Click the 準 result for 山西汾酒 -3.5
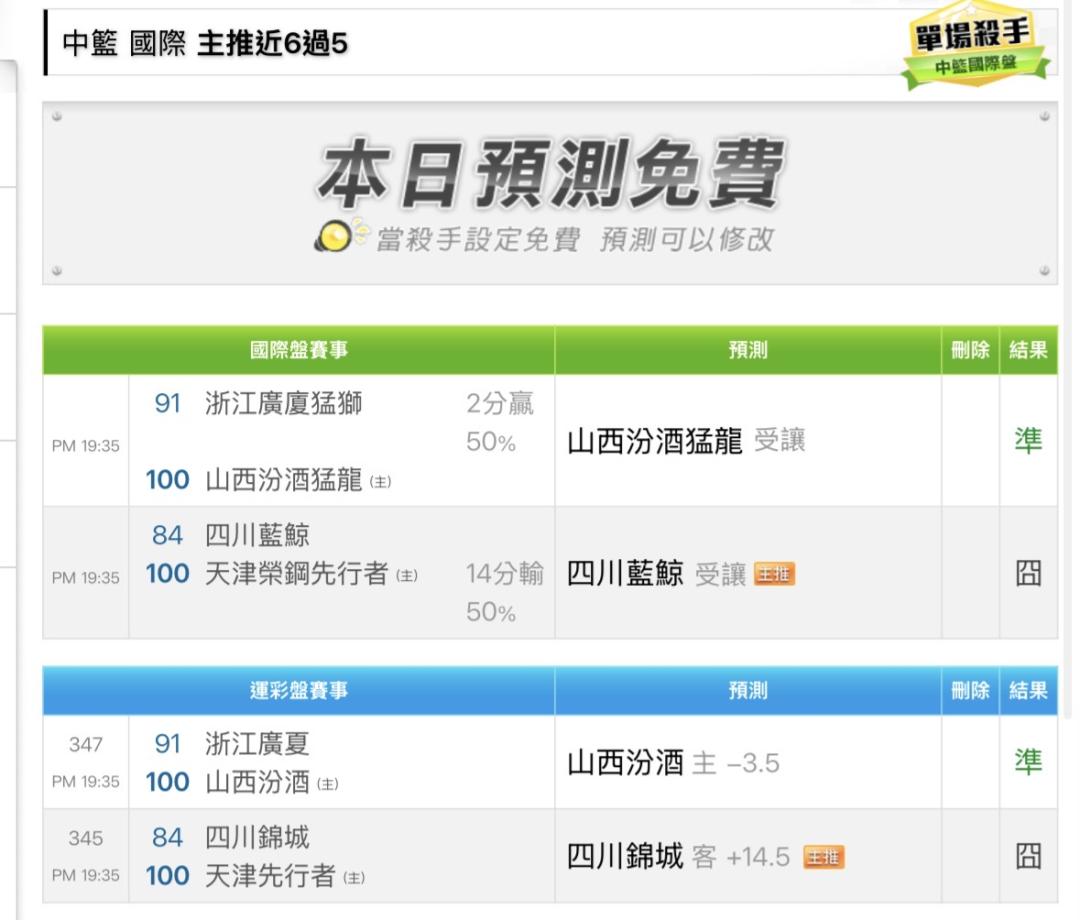The height and width of the screenshot is (920, 1080). (1028, 762)
